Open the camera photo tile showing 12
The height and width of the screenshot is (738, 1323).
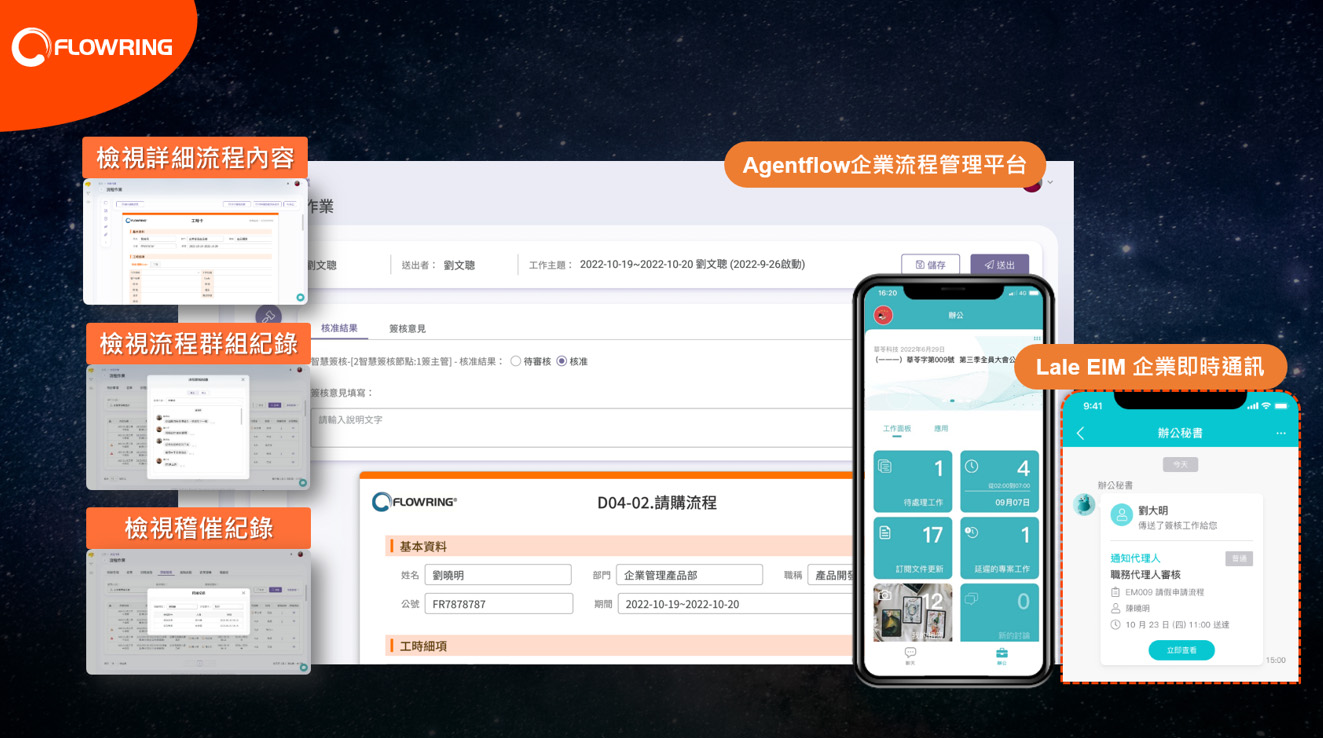913,612
